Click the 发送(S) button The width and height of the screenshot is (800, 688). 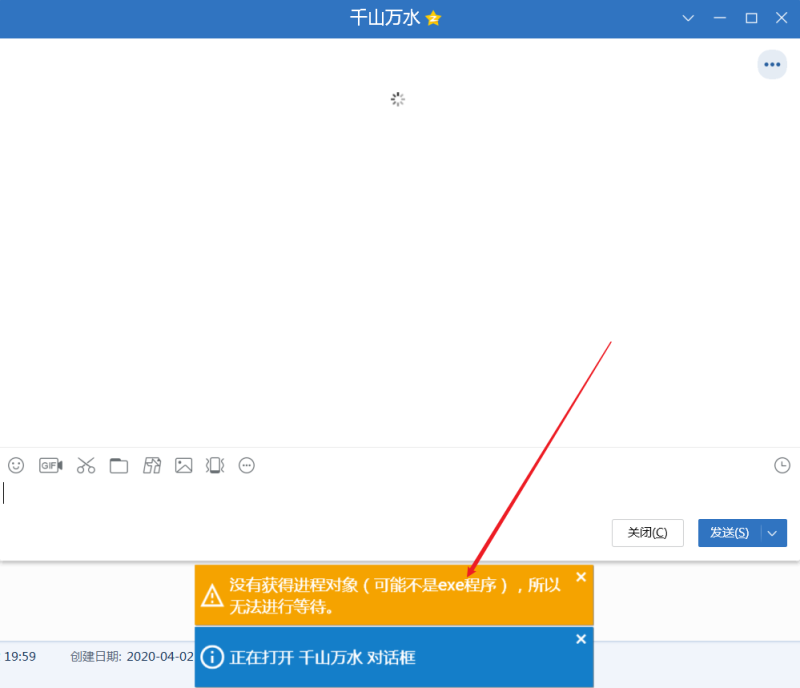(730, 533)
